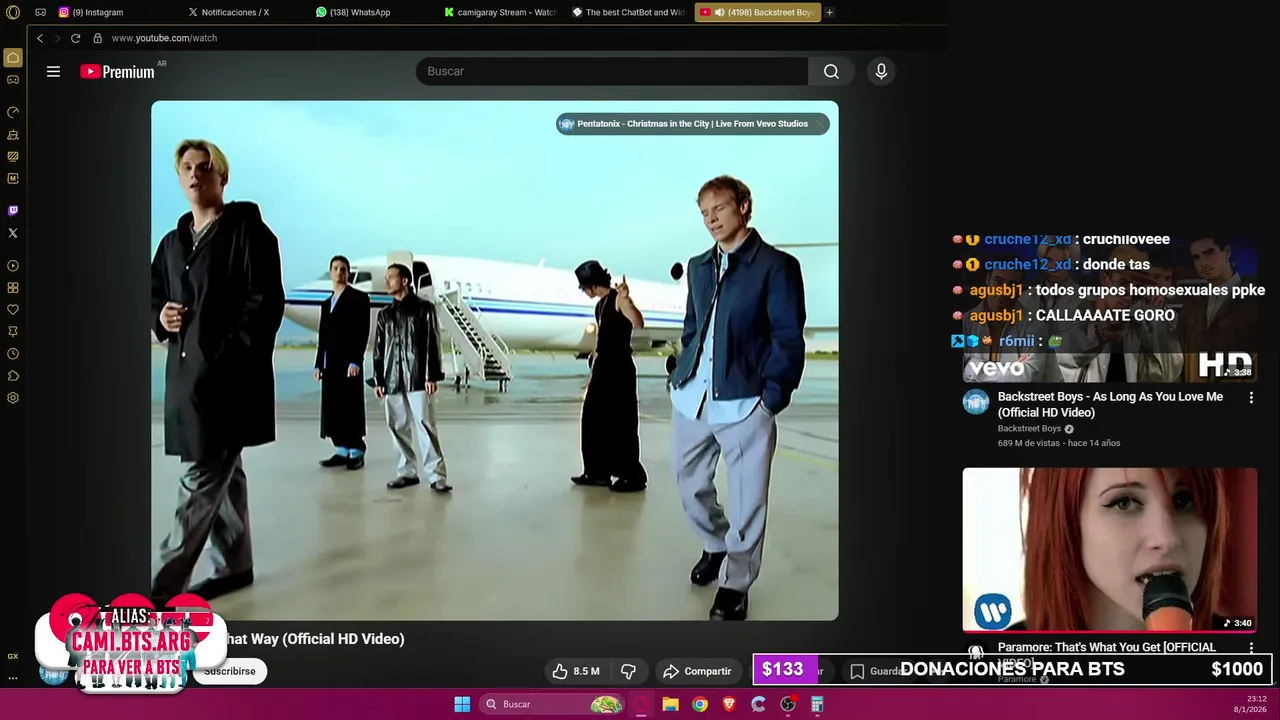Open the Player icon in Opera sidebar
This screenshot has width=1280, height=720.
[x=13, y=266]
